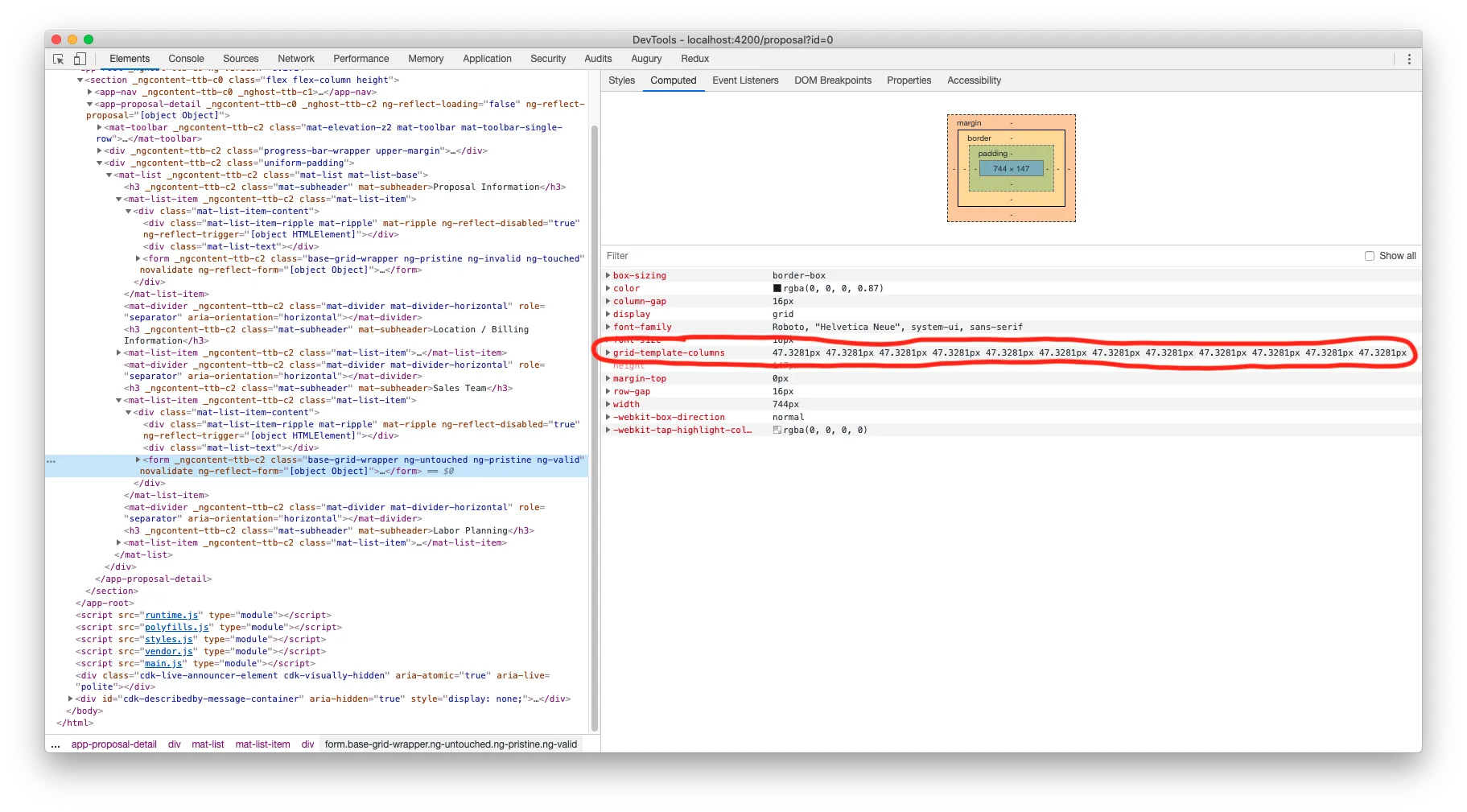Switch to the Console panel tab
The height and width of the screenshot is (812, 1467).
tap(186, 59)
